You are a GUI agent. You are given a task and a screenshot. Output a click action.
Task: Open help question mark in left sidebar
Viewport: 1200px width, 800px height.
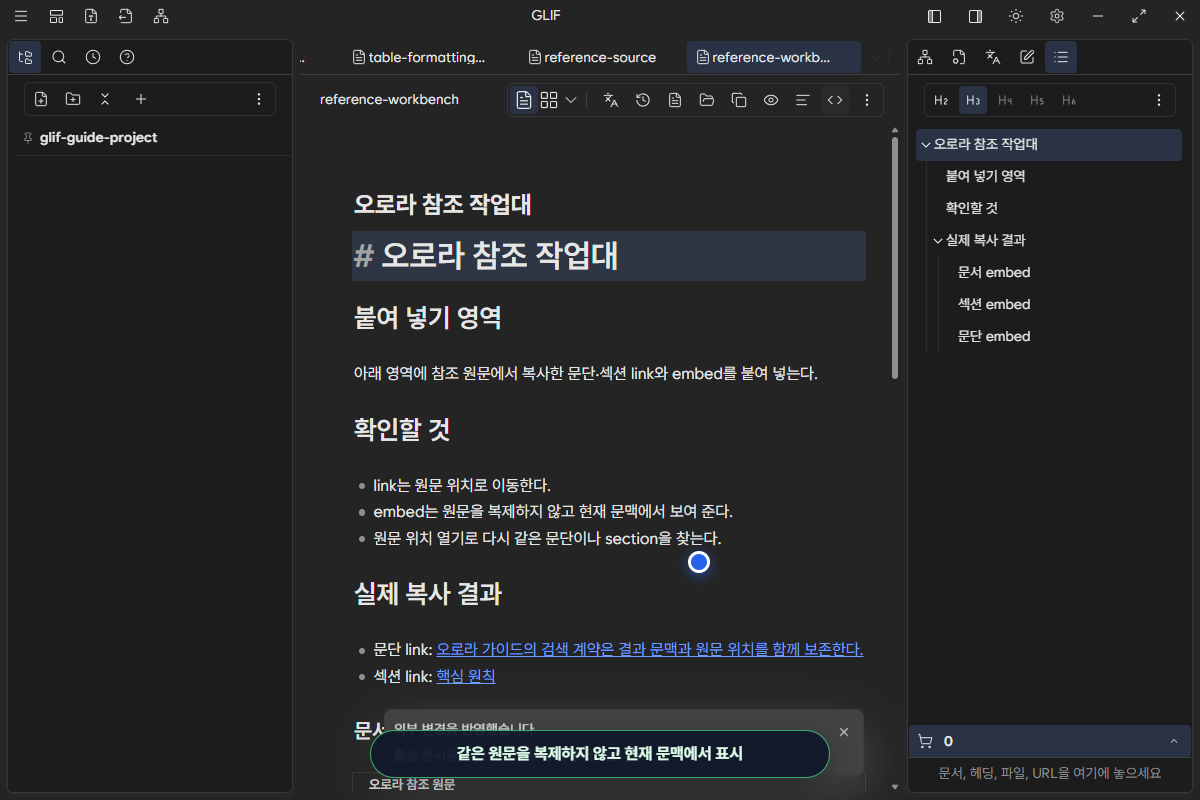(127, 57)
